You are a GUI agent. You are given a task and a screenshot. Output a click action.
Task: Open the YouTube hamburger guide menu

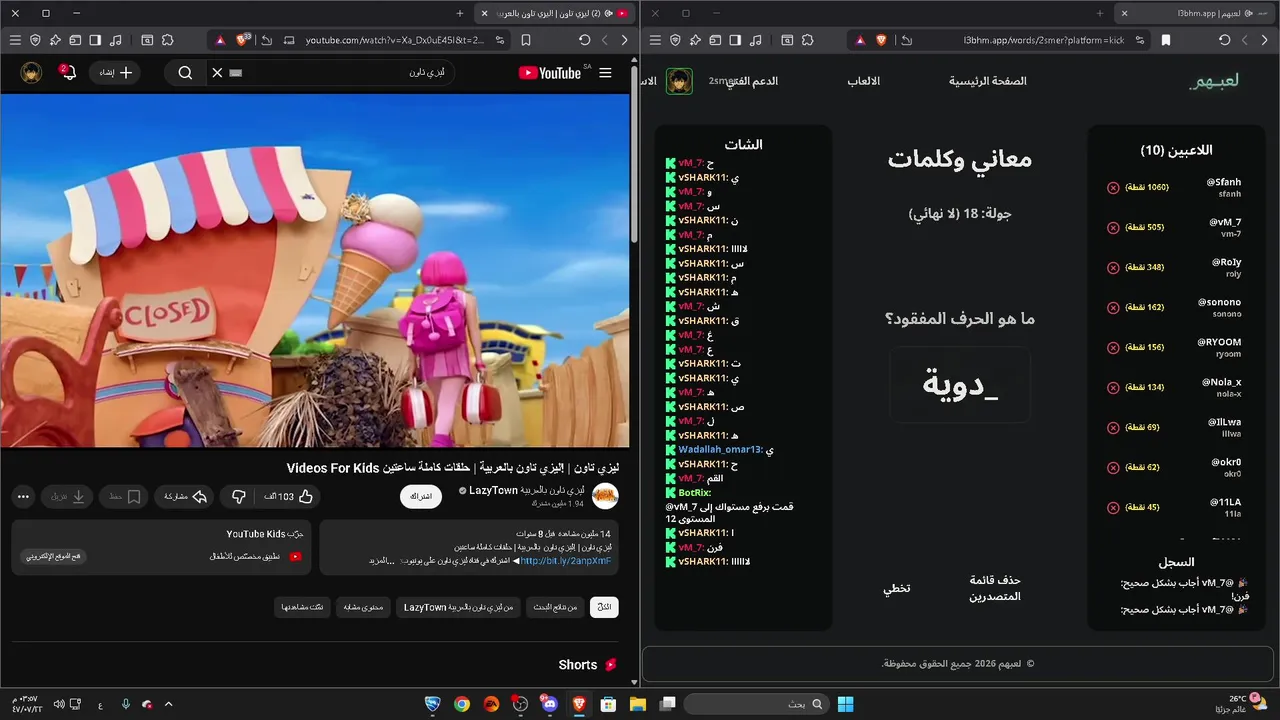click(605, 73)
